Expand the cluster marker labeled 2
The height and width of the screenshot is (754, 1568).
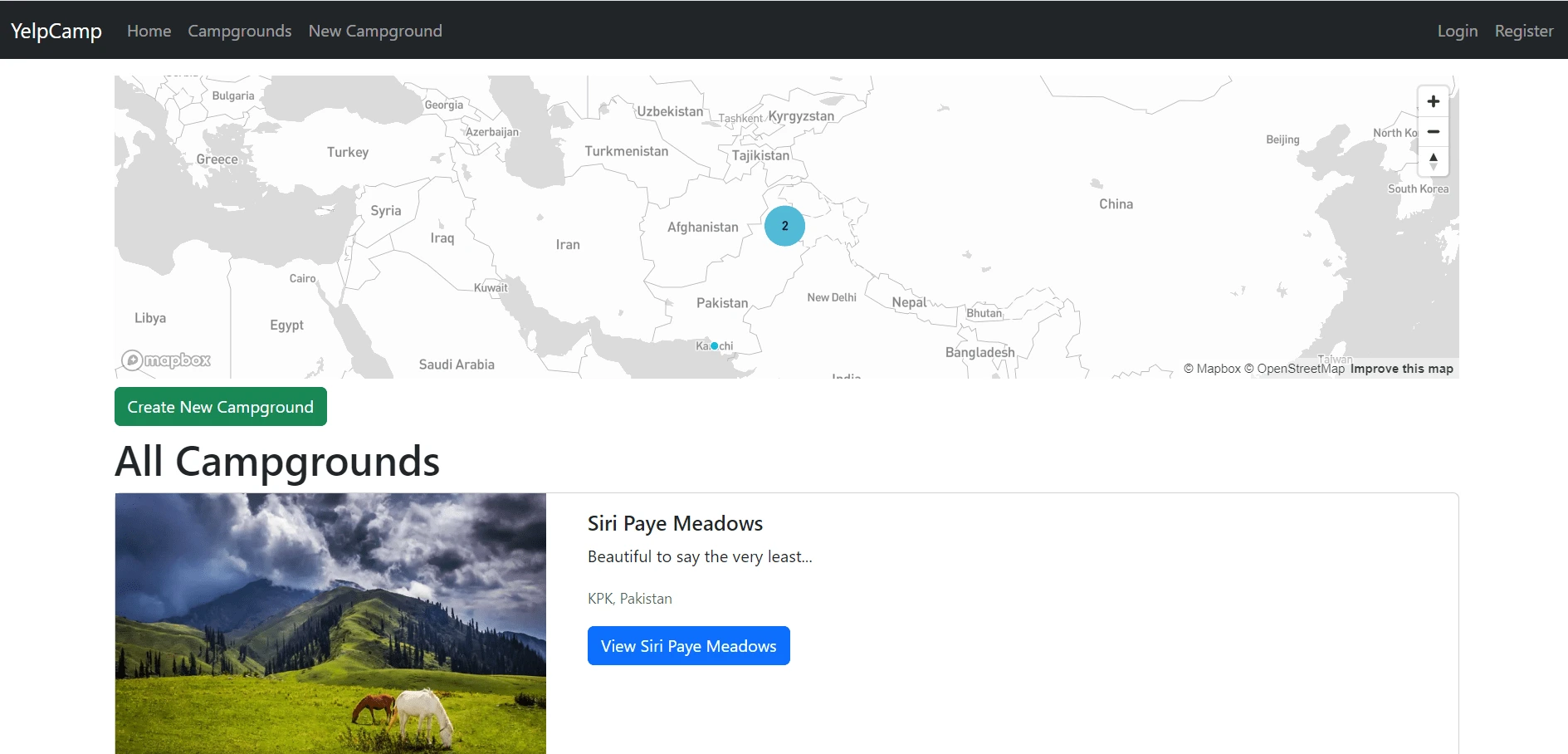pyautogui.click(x=784, y=226)
